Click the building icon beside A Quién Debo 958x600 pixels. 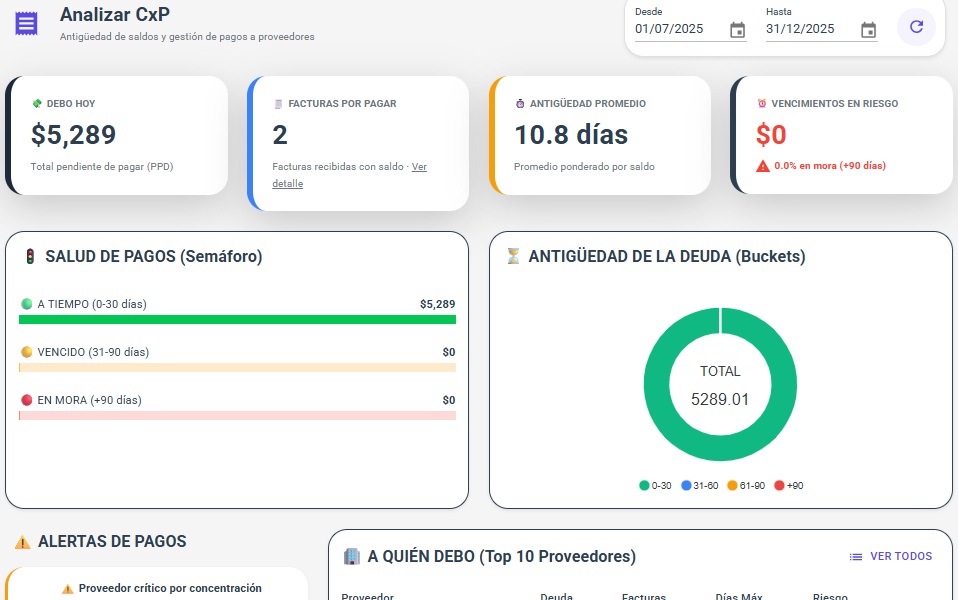coord(352,556)
